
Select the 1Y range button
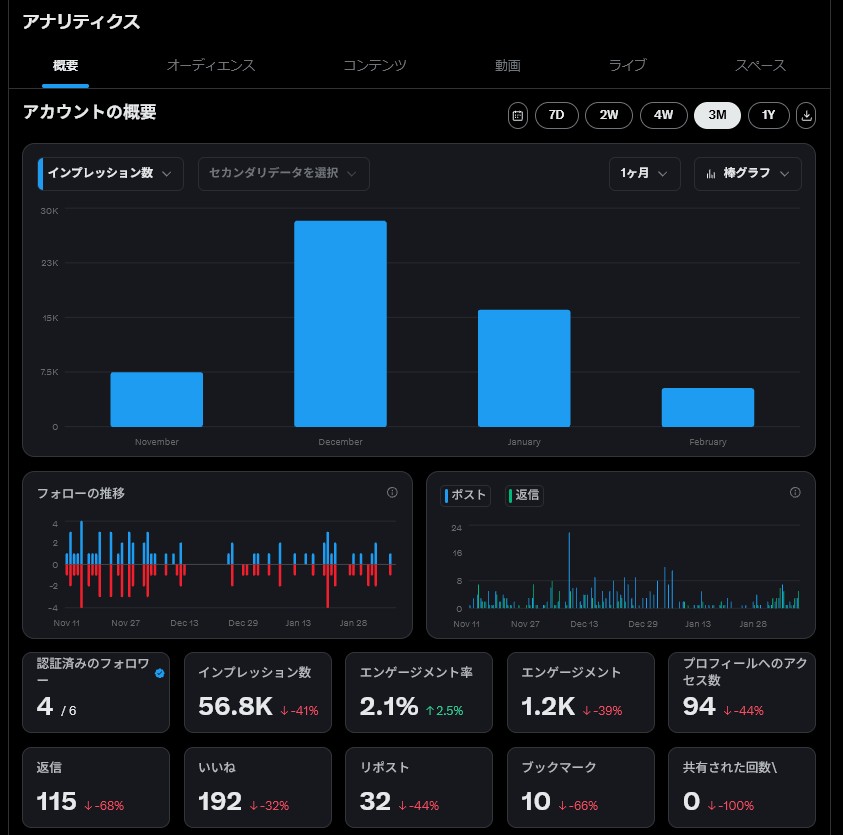pos(768,115)
